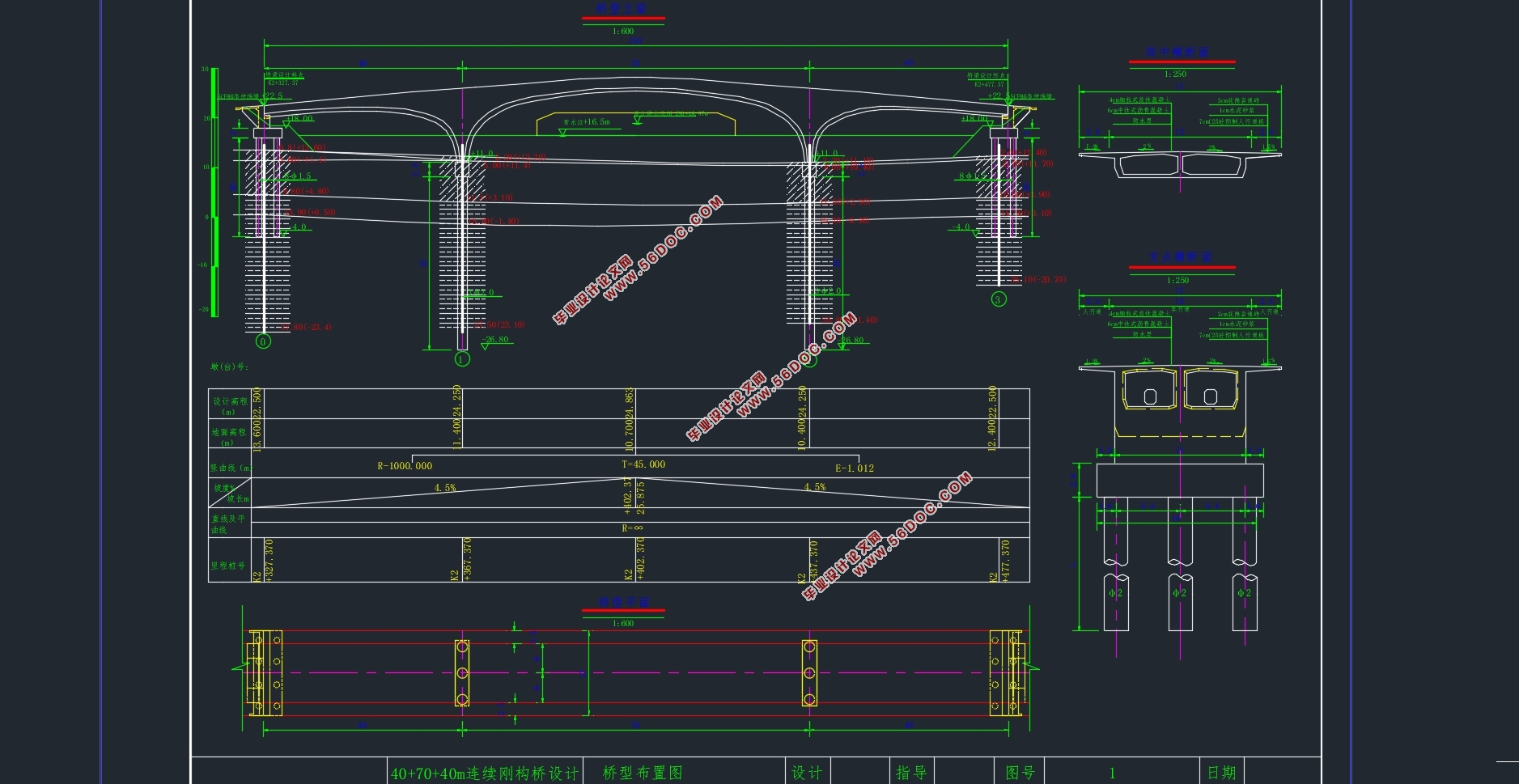Select the "-26.80" elevation at pier 1
The image size is (1519, 784).
(x=495, y=340)
